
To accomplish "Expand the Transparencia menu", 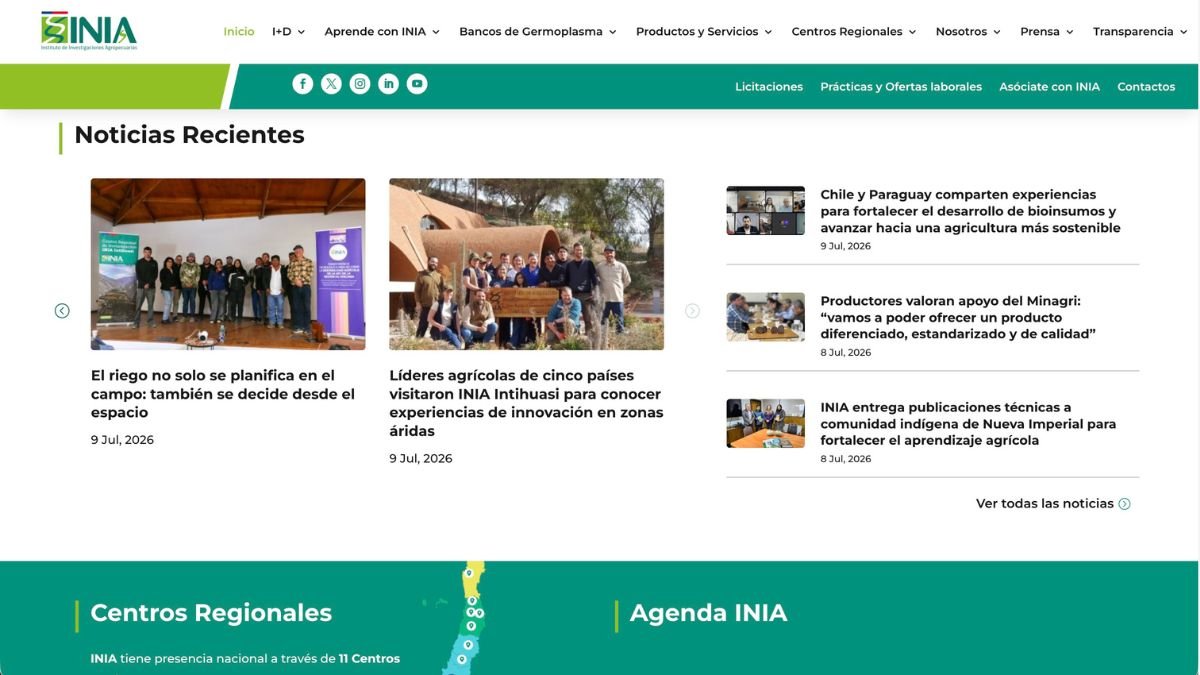I will [1141, 32].
